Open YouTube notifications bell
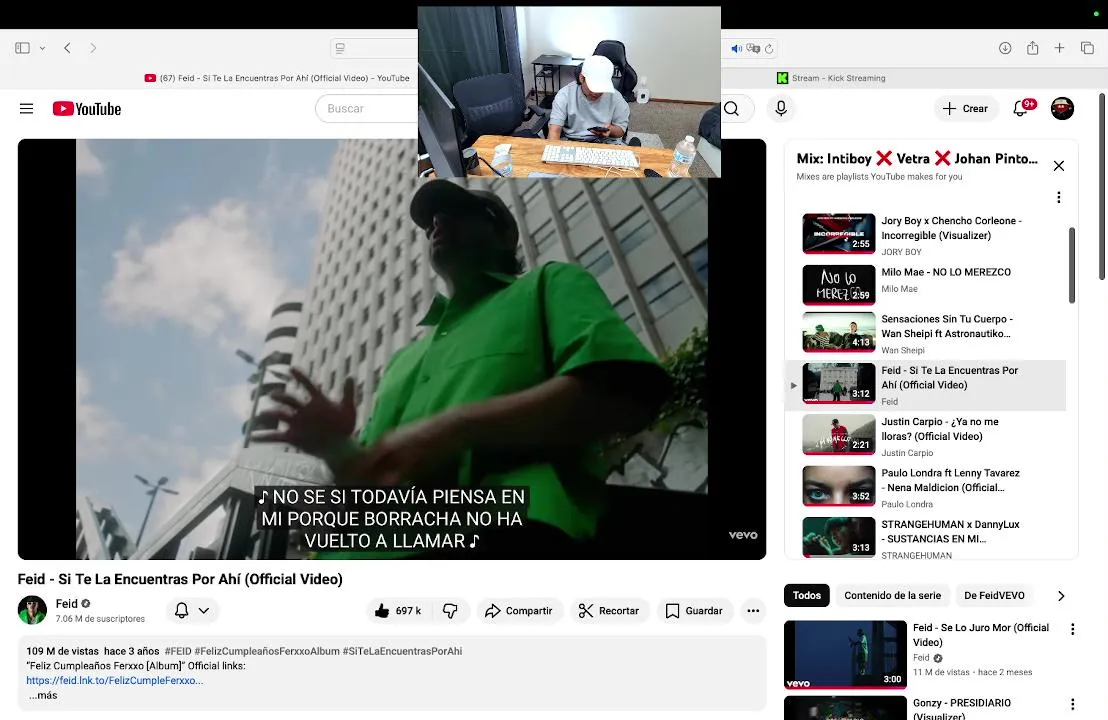Viewport: 1108px width, 720px height. pyautogui.click(x=1020, y=108)
